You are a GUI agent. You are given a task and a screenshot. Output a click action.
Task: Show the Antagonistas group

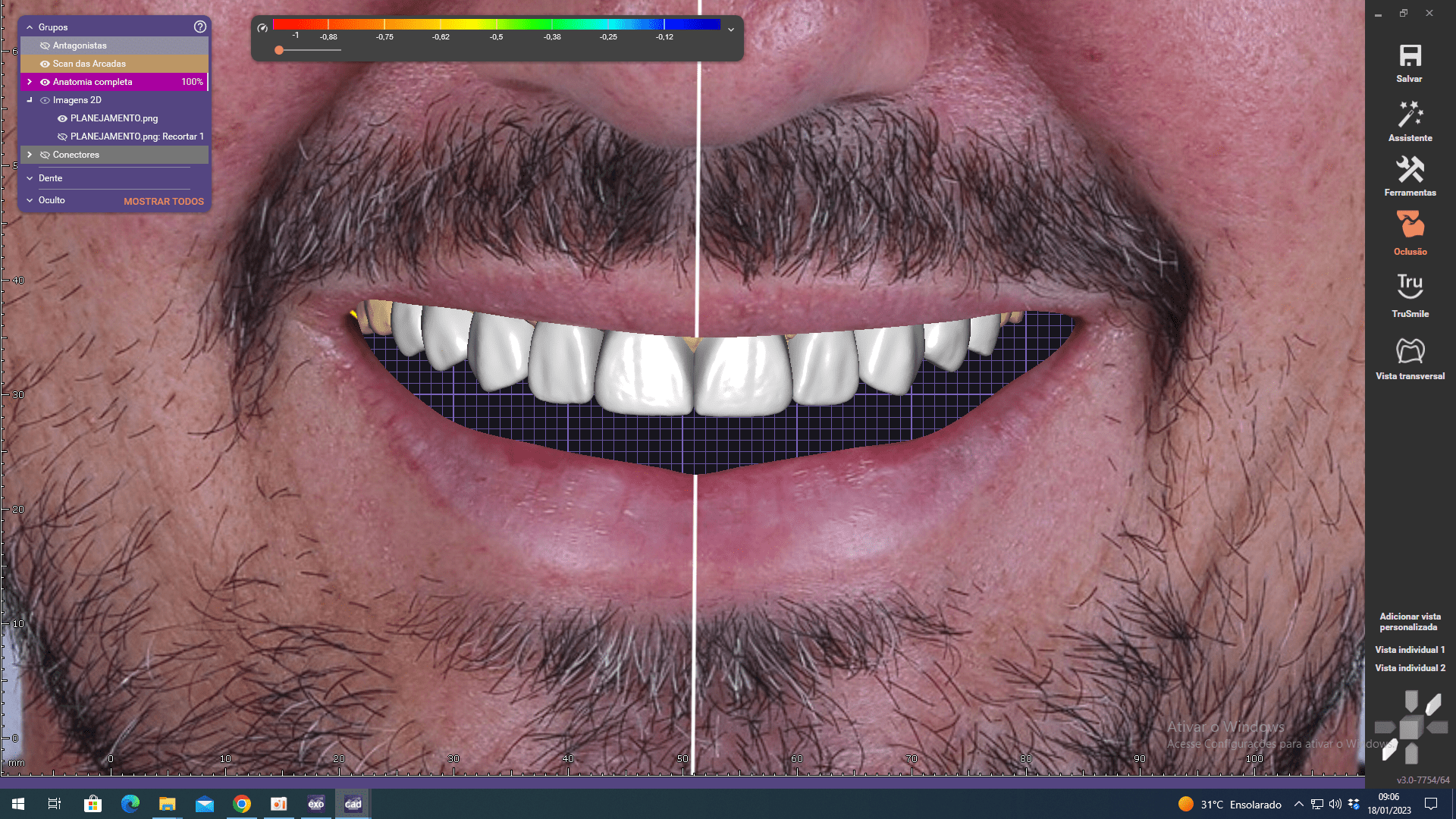[45, 45]
